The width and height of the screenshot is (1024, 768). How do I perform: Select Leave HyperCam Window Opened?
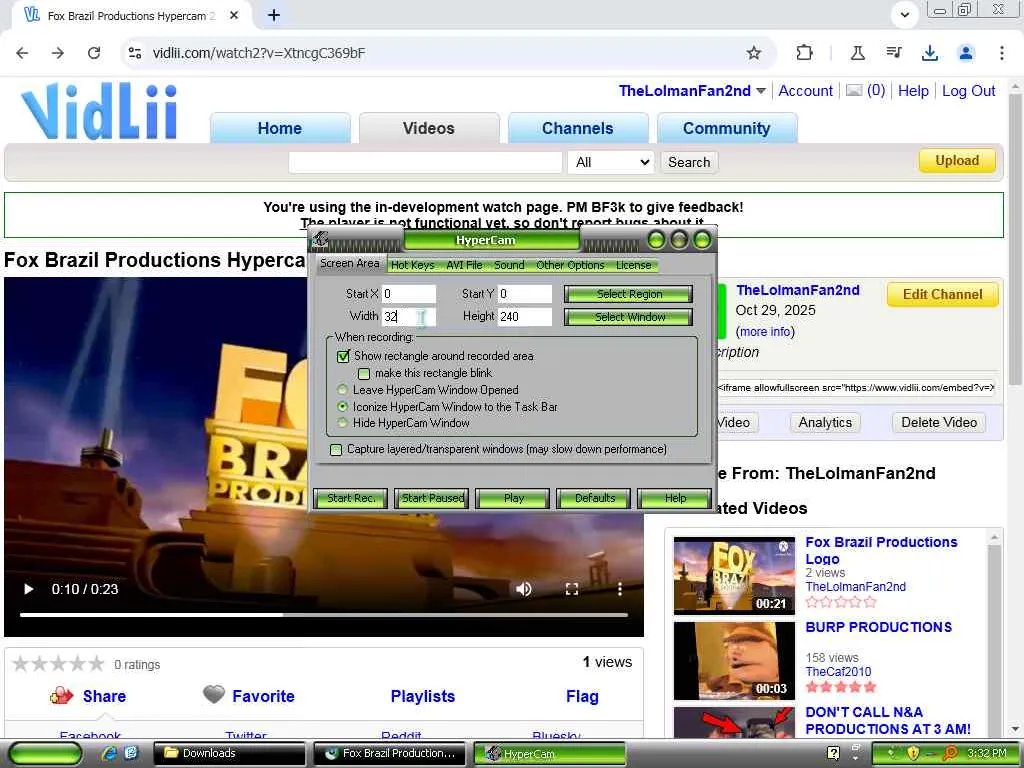[342, 390]
